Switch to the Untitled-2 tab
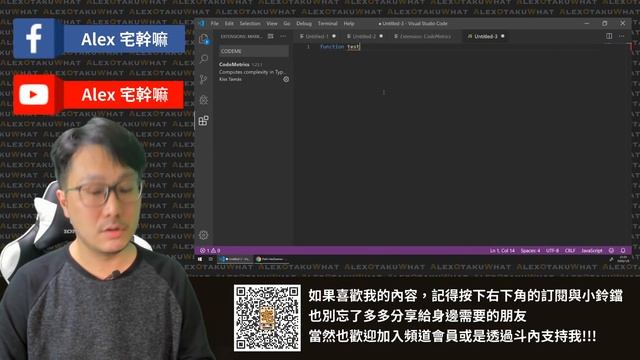 [365, 36]
